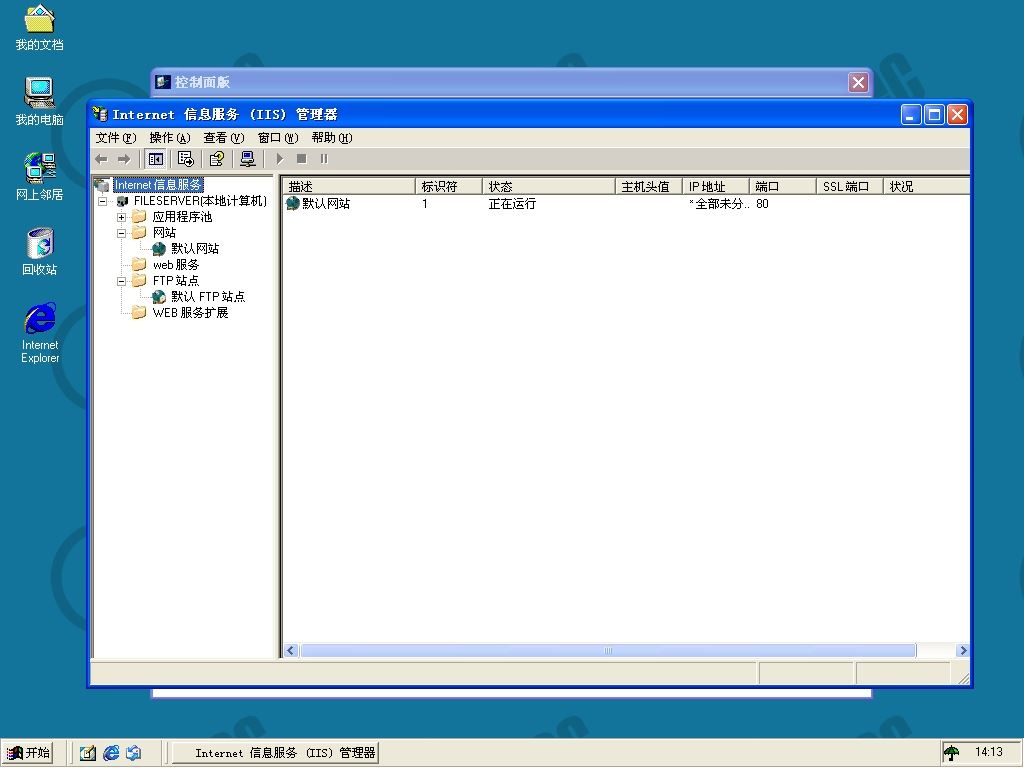Viewport: 1024px width, 768px height.
Task: Collapse the FILESERVER tree node
Action: pos(103,201)
